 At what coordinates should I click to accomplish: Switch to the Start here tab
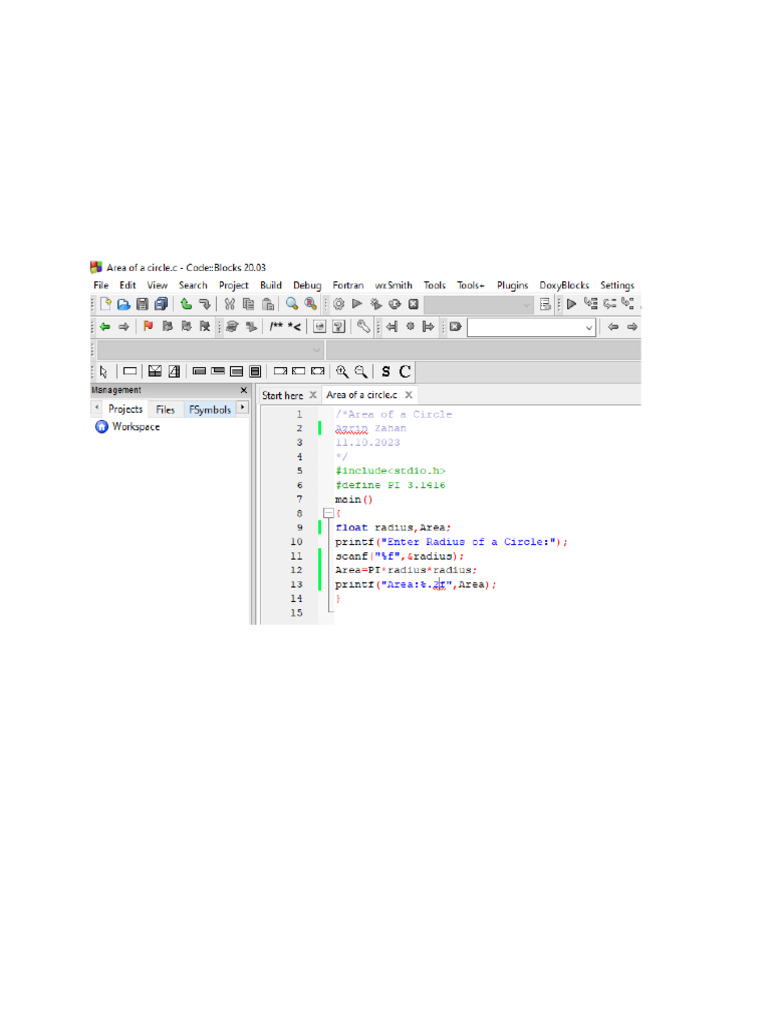click(282, 395)
